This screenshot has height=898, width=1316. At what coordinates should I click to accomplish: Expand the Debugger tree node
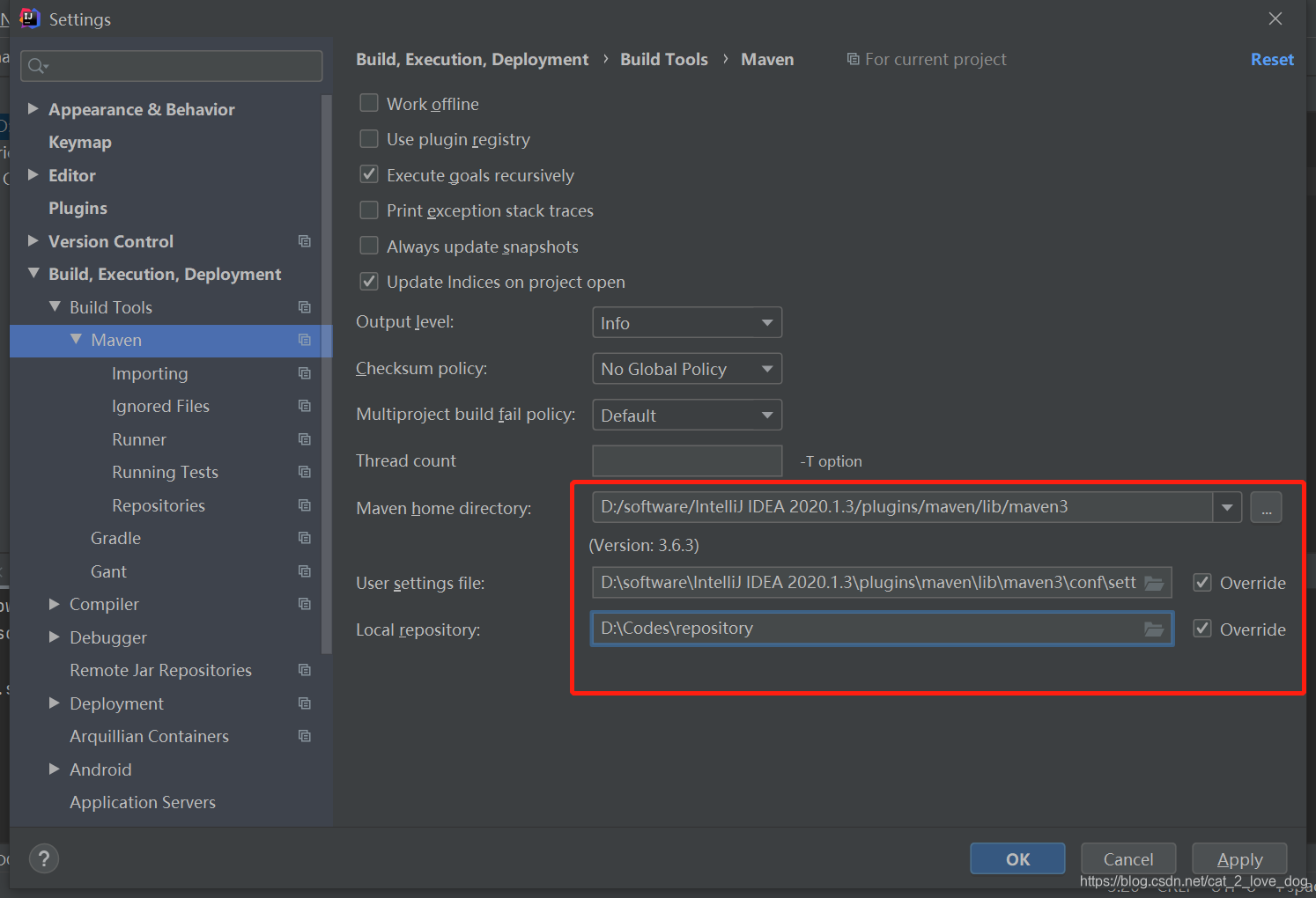55,637
